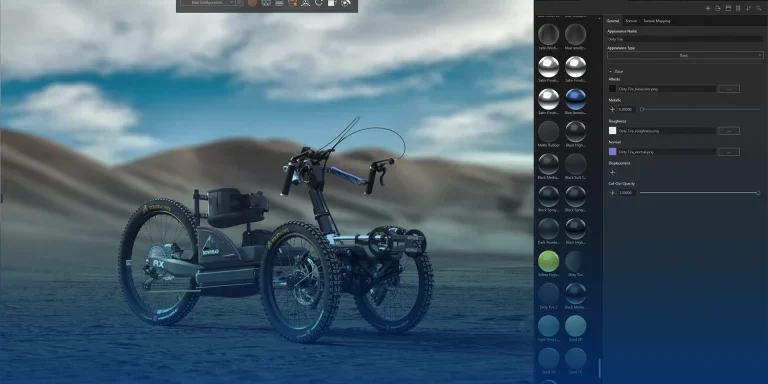
Task: Click the purple Normal map swatch
Action: (612, 152)
